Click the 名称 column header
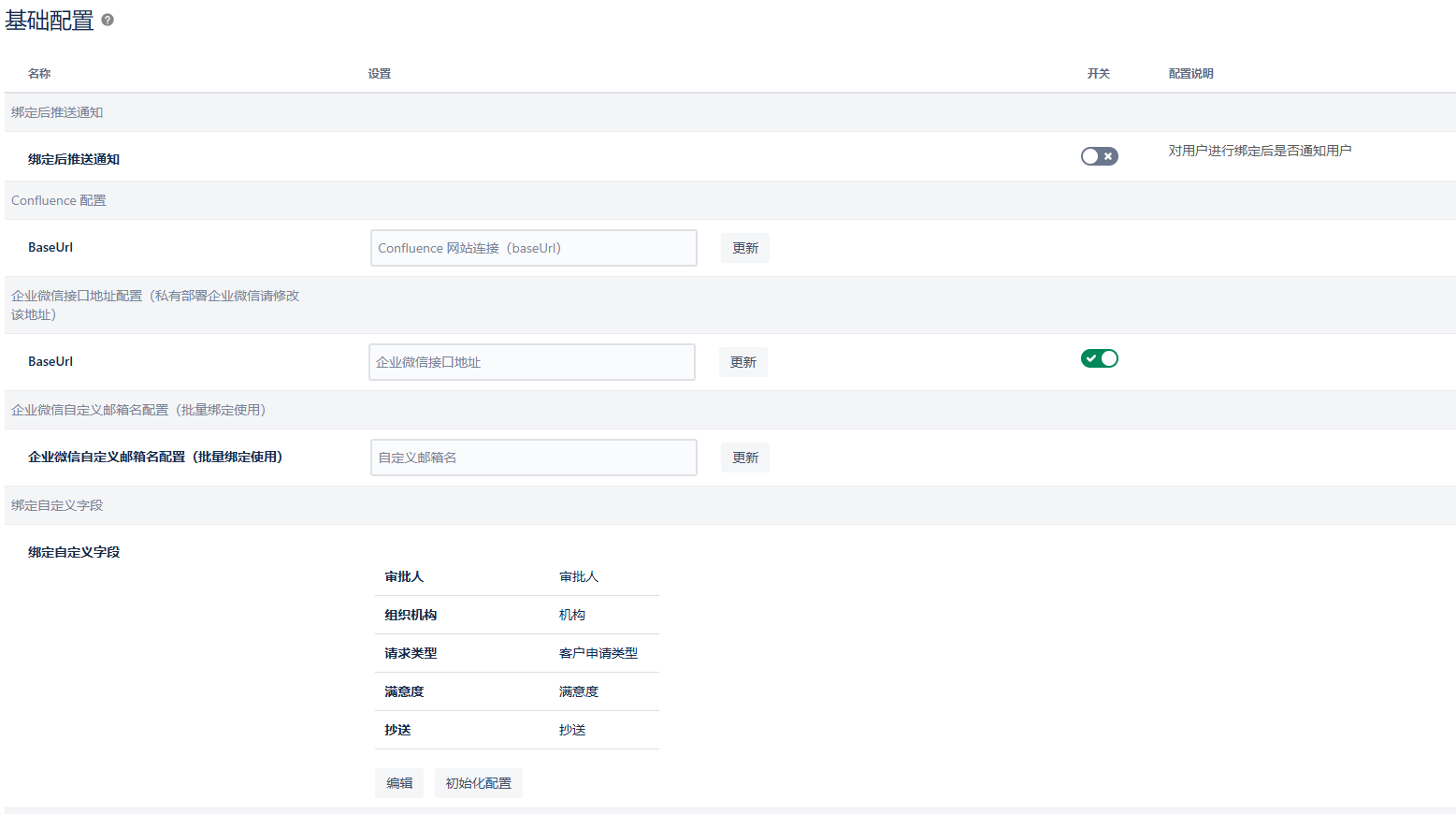 pyautogui.click(x=39, y=74)
